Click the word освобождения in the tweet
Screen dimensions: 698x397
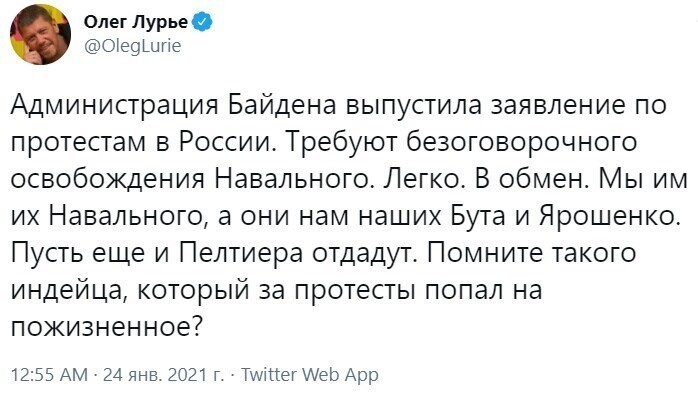pyautogui.click(x=108, y=180)
